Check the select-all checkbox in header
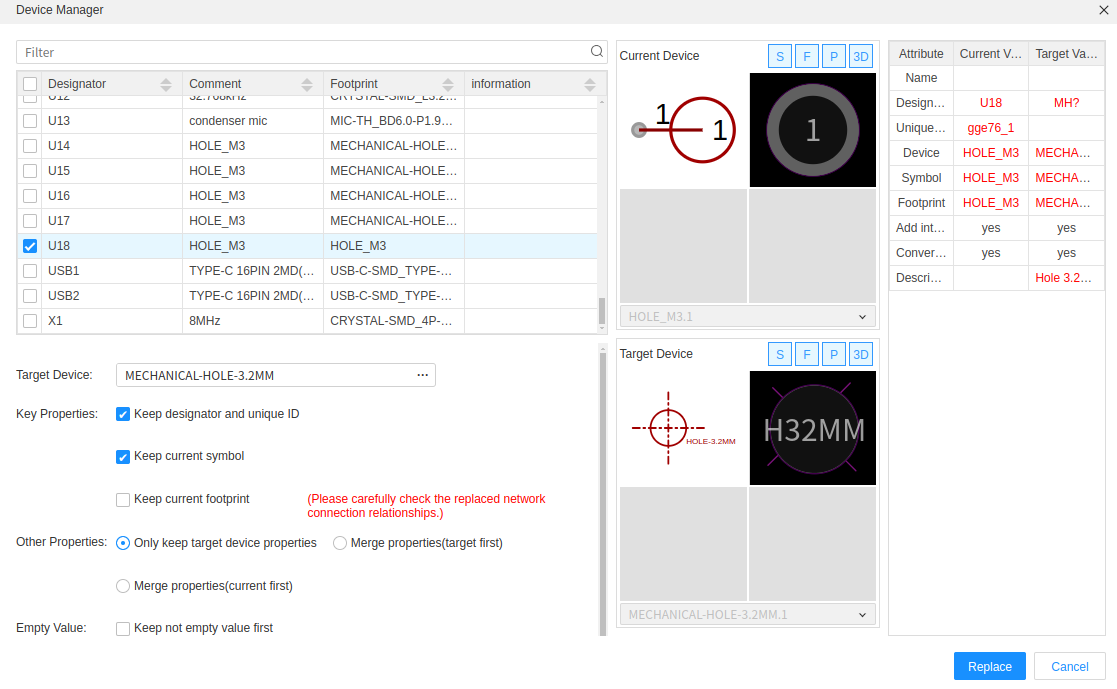The image size is (1117, 689). 30,84
